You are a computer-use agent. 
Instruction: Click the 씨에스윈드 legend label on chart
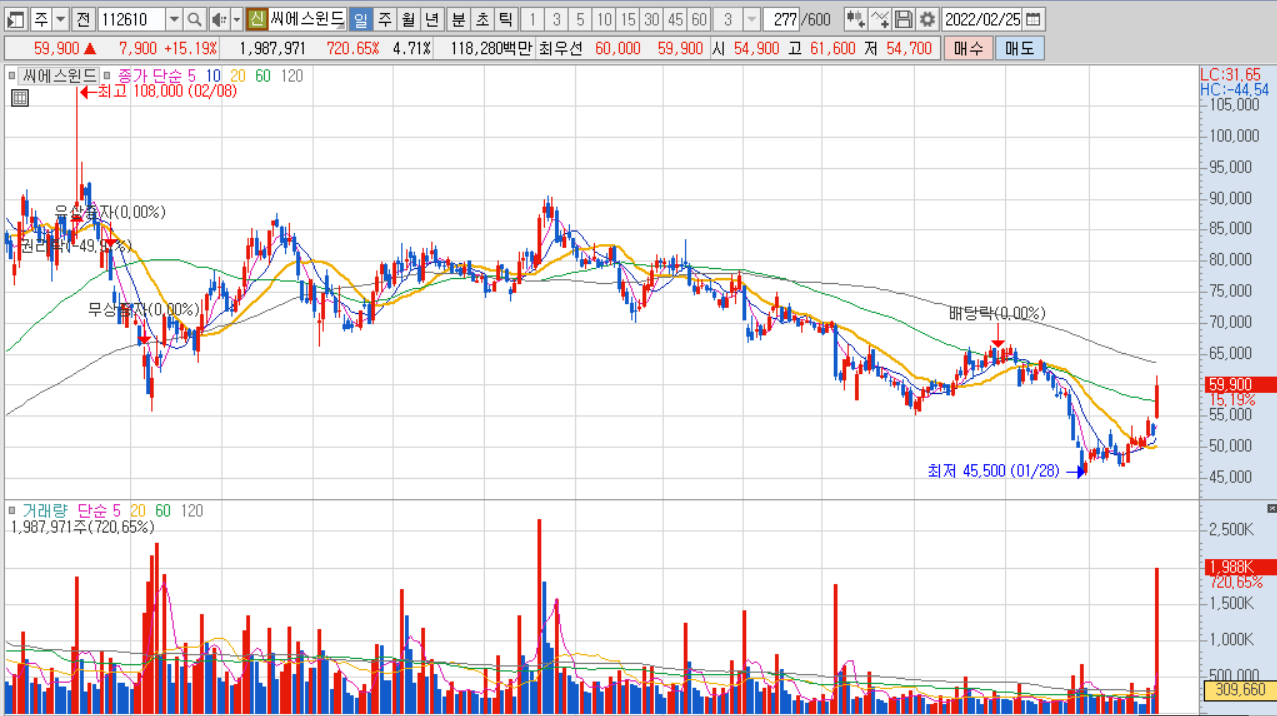coord(59,76)
